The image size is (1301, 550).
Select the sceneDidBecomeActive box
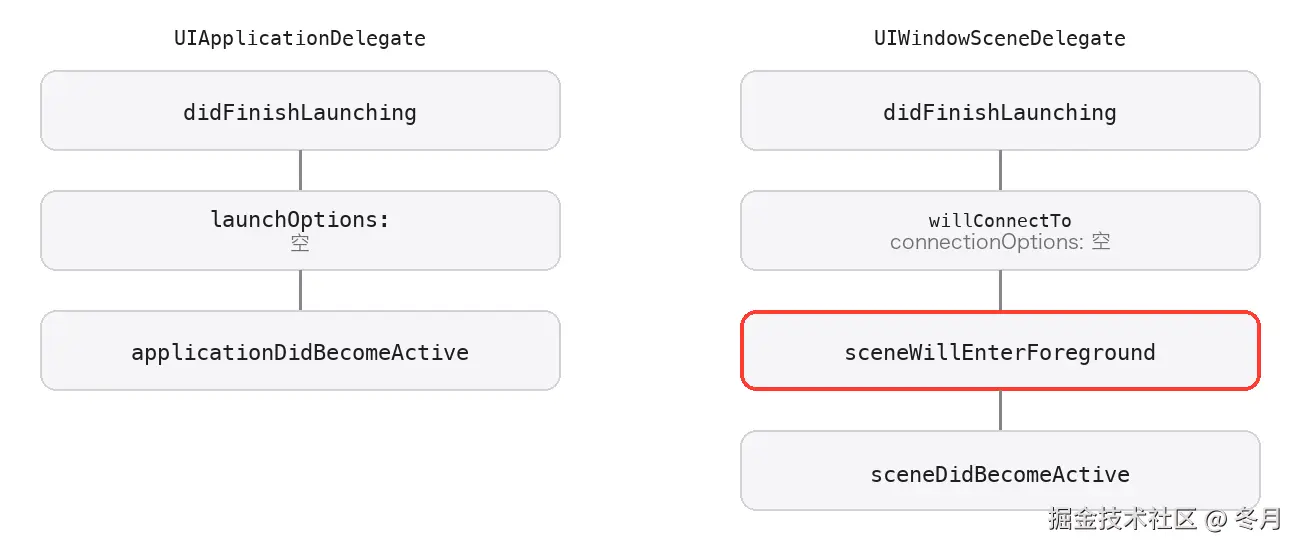point(1000,472)
